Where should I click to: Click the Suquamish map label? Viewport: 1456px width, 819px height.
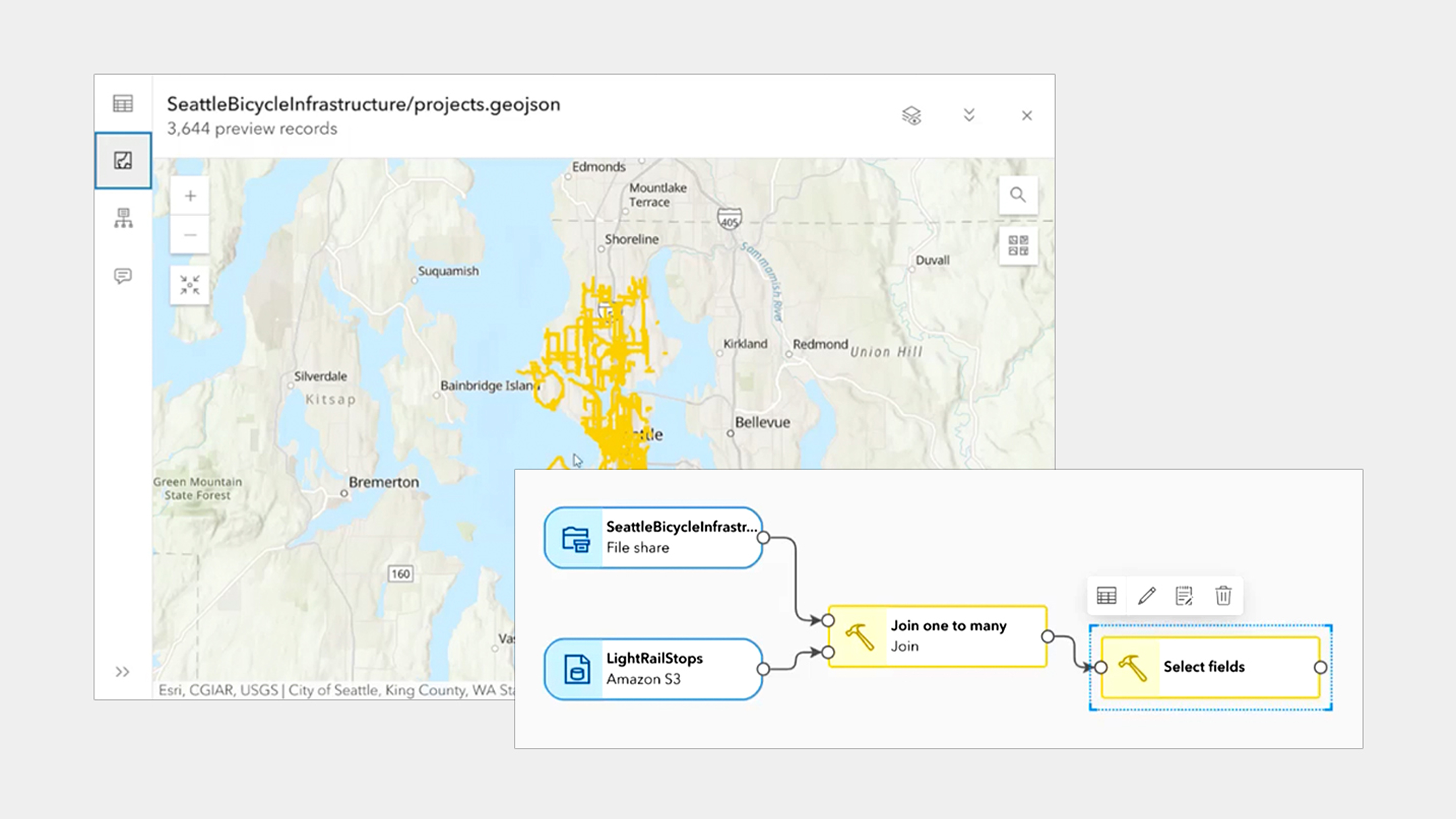[448, 271]
